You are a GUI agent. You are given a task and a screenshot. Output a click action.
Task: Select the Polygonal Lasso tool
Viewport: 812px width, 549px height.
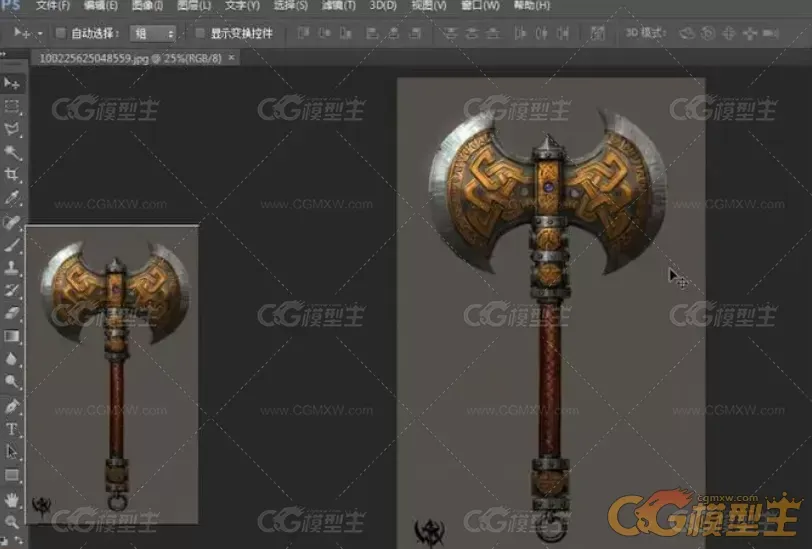coord(11,129)
